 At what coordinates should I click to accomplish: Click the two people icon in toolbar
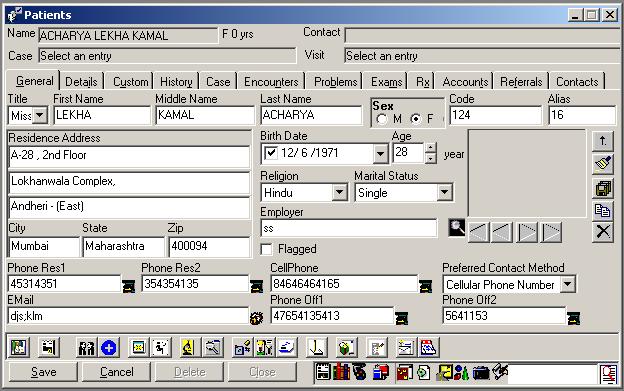(x=86, y=348)
